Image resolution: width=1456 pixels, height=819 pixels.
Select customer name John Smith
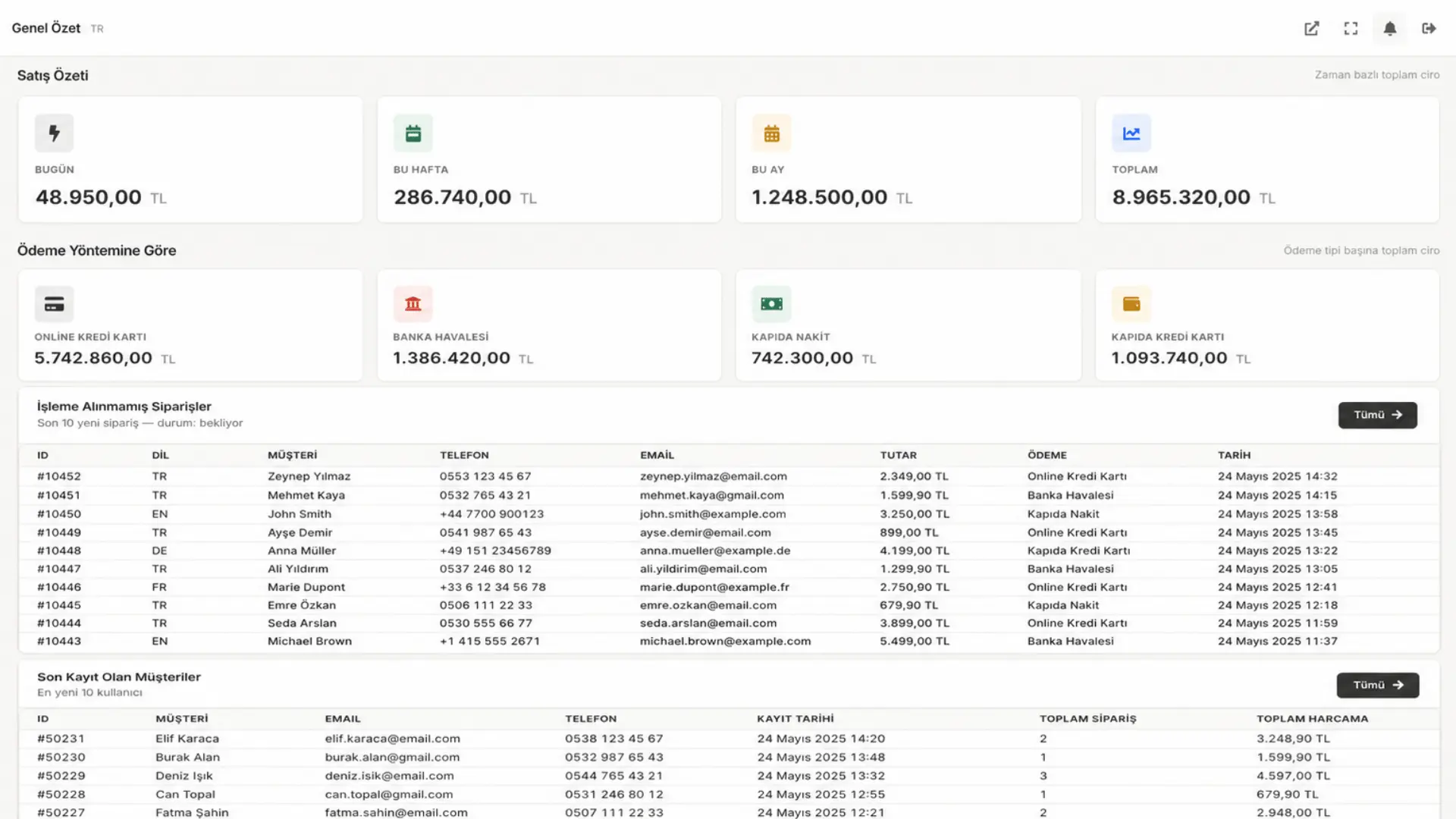point(300,513)
